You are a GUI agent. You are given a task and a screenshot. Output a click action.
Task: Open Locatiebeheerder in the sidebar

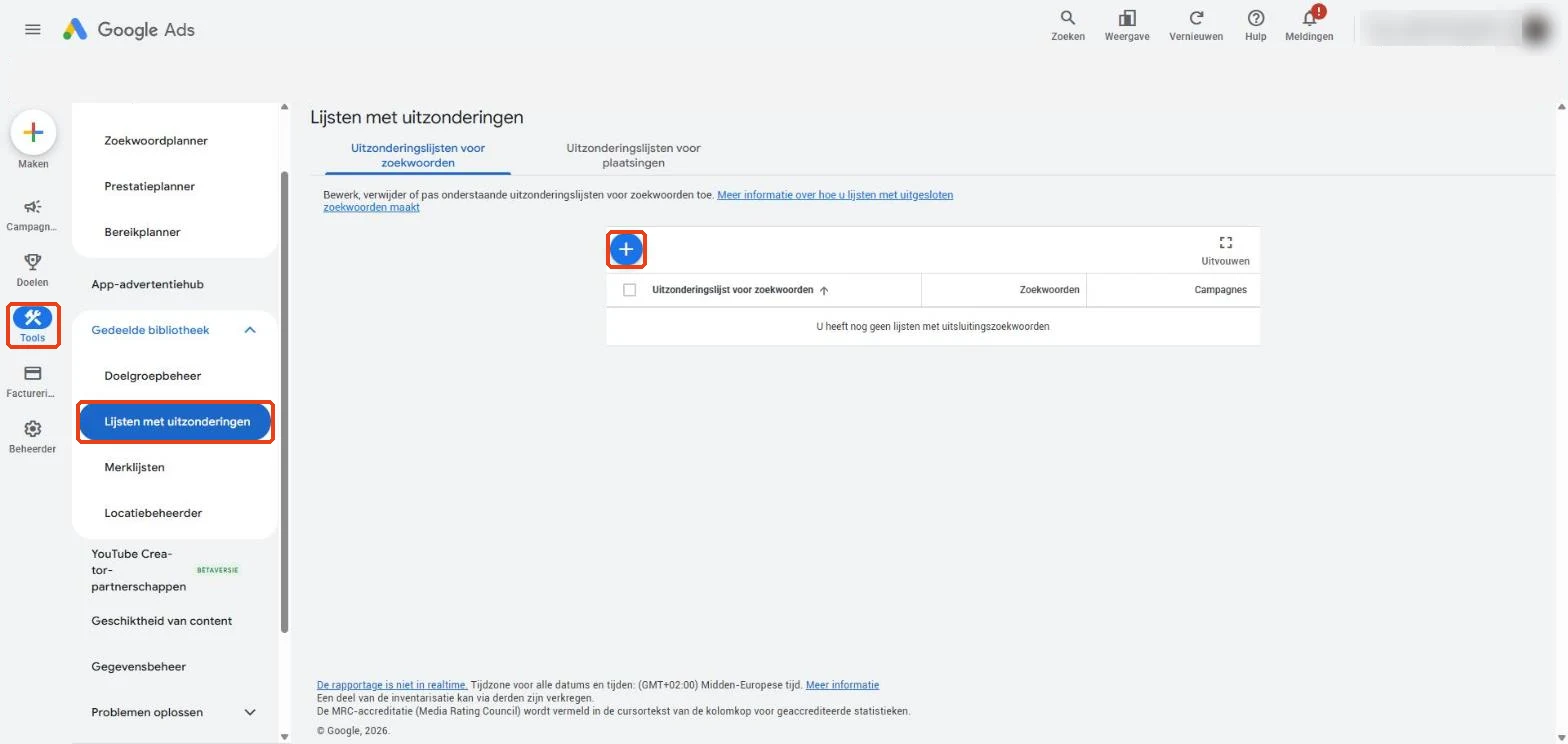pyautogui.click(x=153, y=513)
